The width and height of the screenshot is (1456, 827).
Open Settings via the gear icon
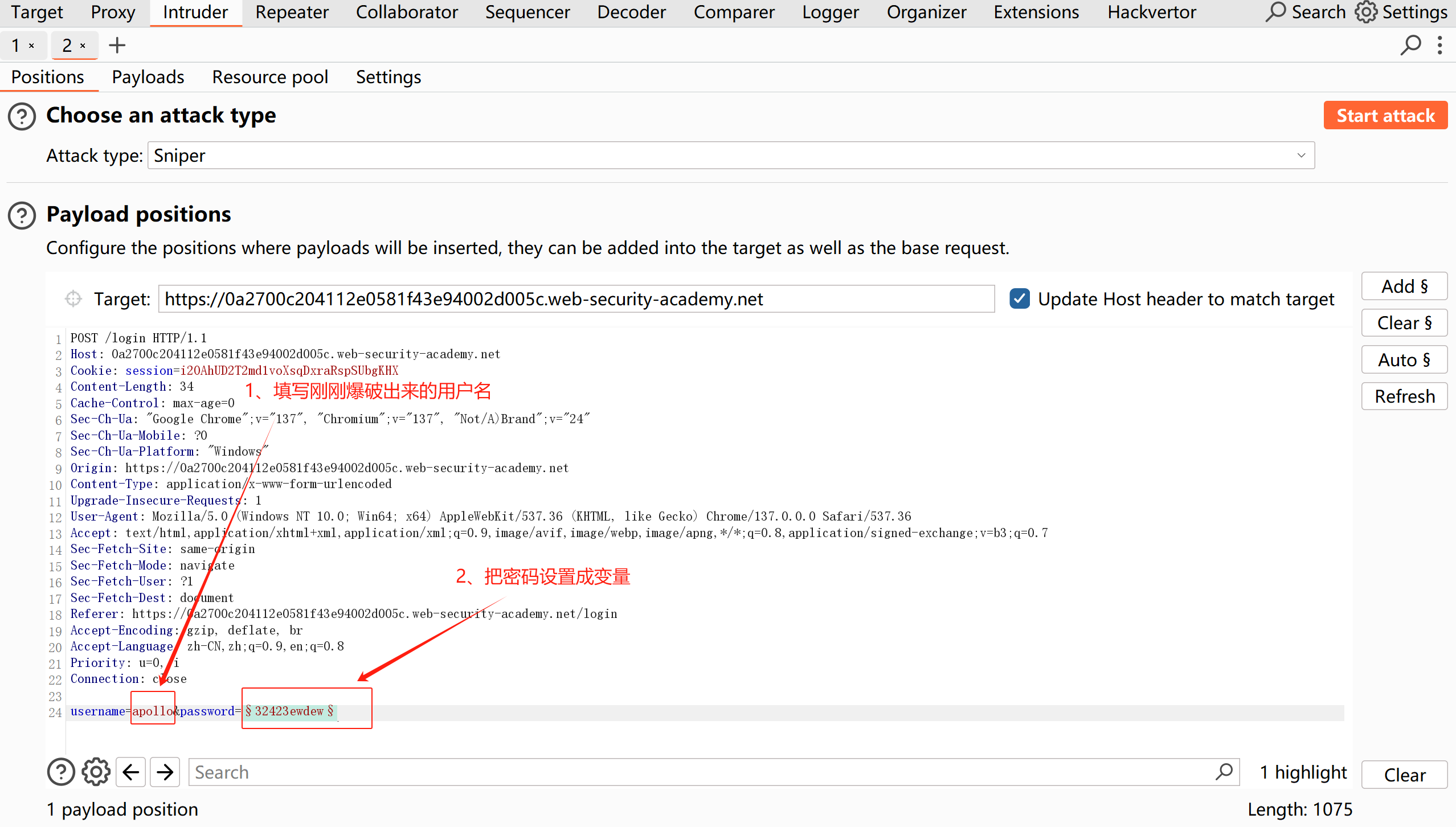point(1366,12)
